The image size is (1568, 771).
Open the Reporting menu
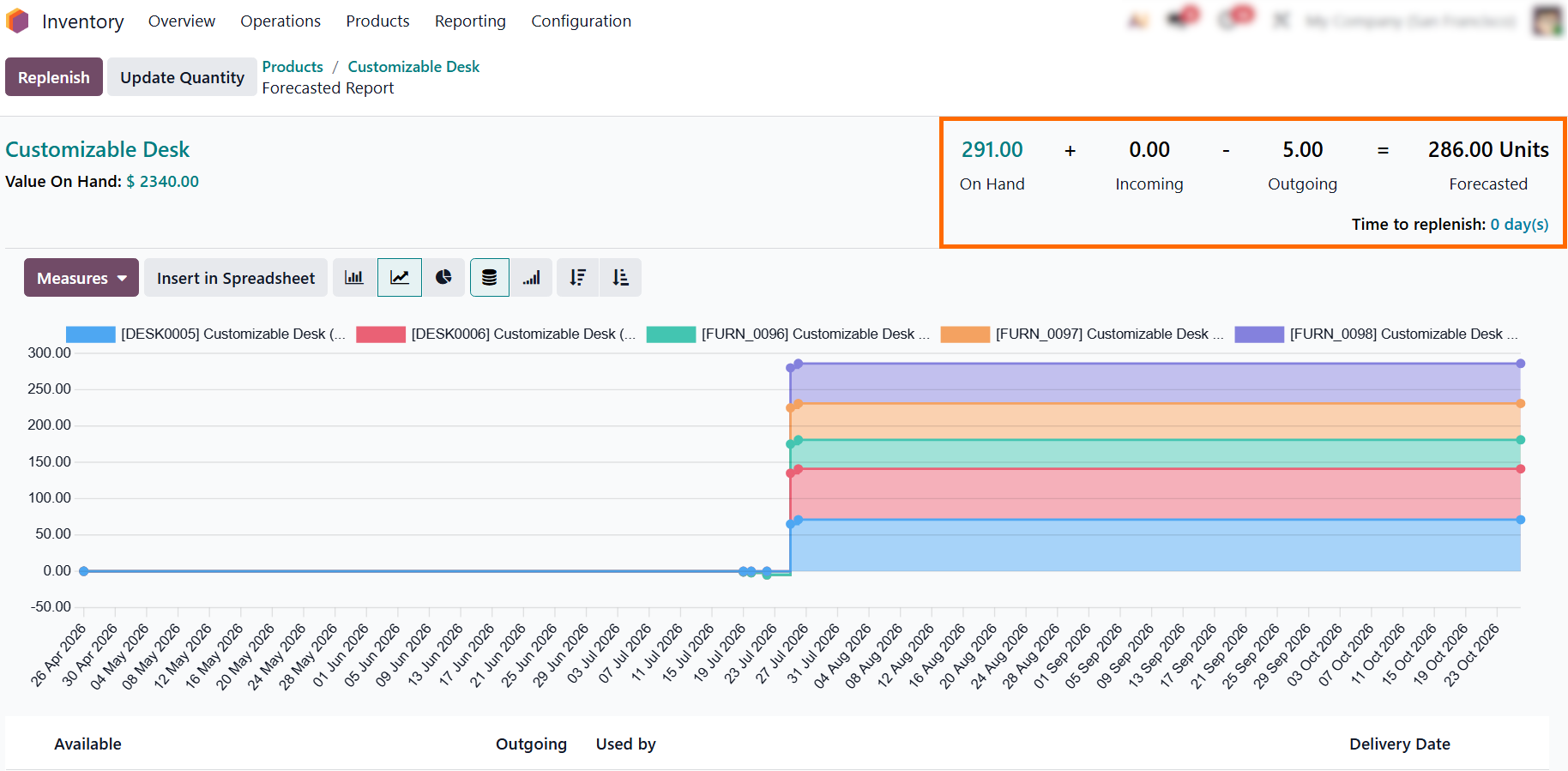(x=470, y=21)
